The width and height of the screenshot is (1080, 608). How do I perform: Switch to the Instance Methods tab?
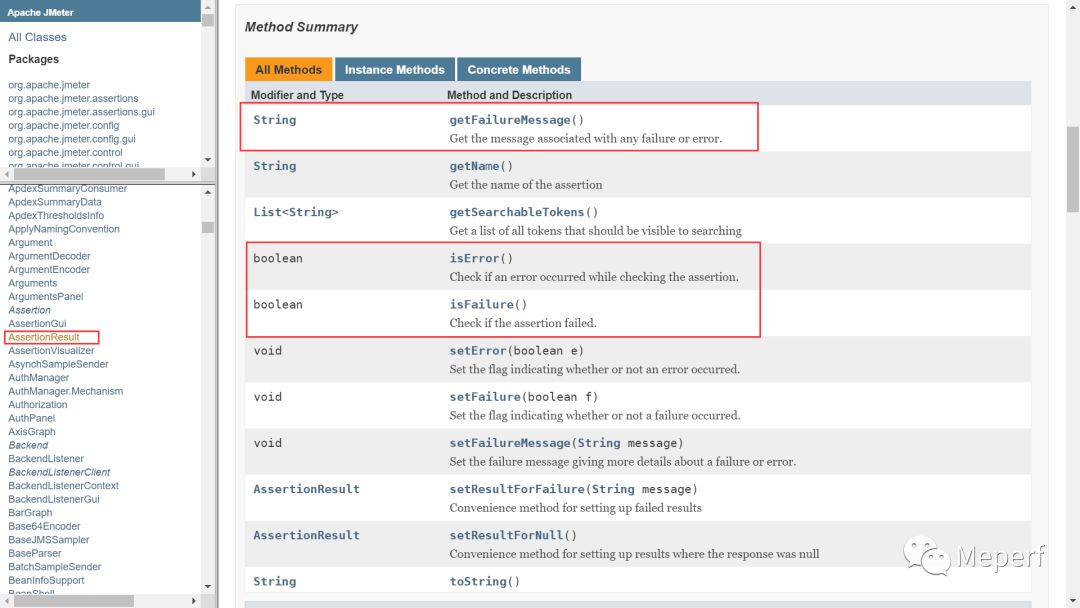tap(394, 70)
